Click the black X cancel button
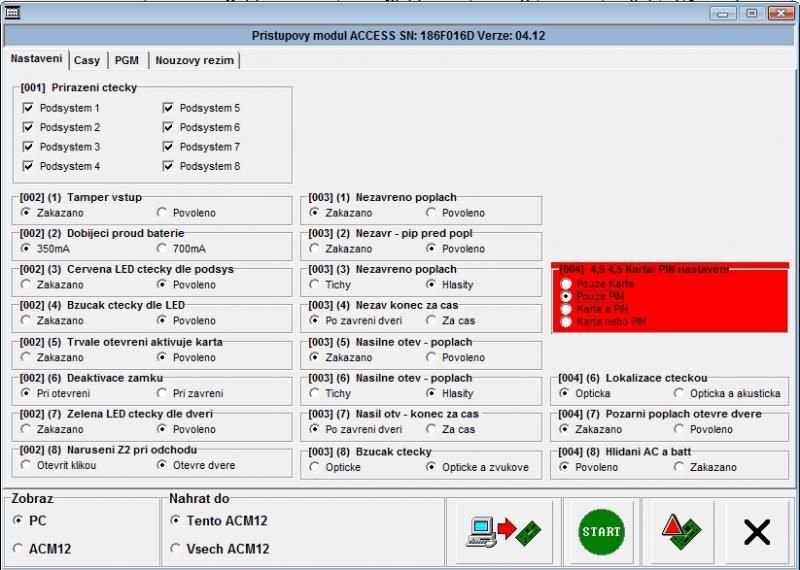This screenshot has width=800, height=570. (x=757, y=532)
